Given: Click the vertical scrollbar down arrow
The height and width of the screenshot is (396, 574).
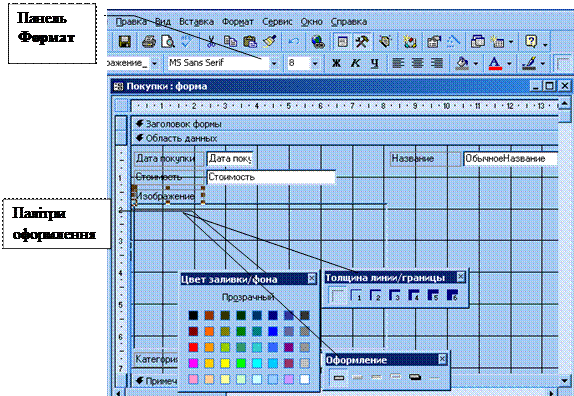Looking at the screenshot, I should tap(564, 381).
